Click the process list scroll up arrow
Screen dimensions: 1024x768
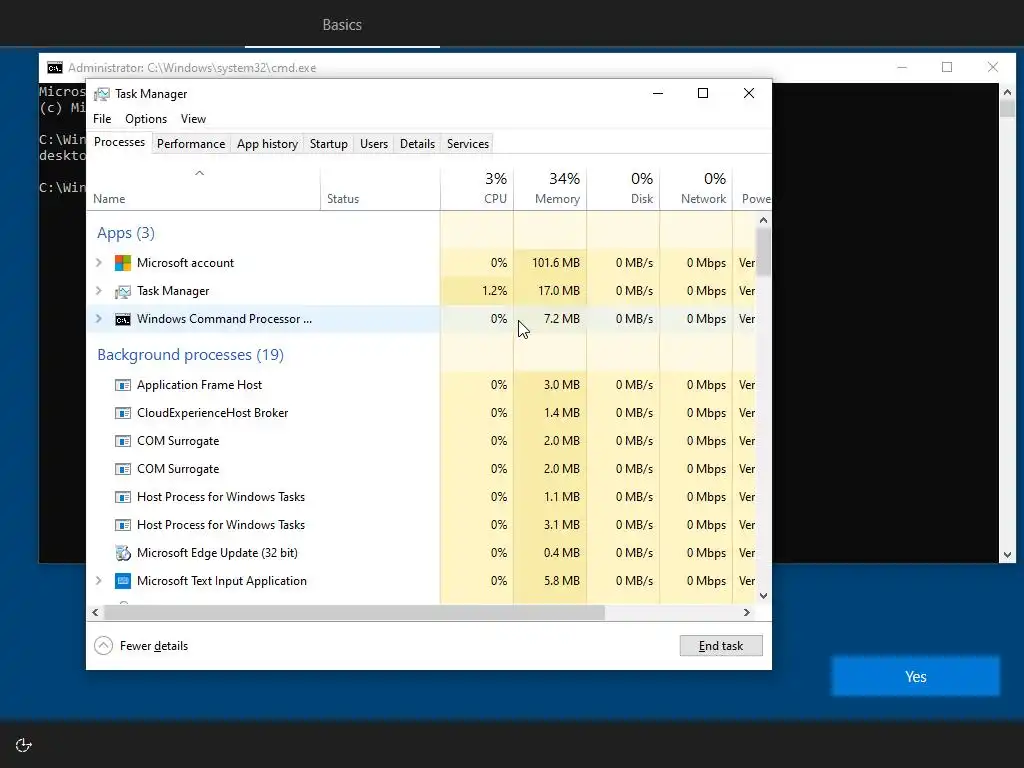pyautogui.click(x=763, y=221)
